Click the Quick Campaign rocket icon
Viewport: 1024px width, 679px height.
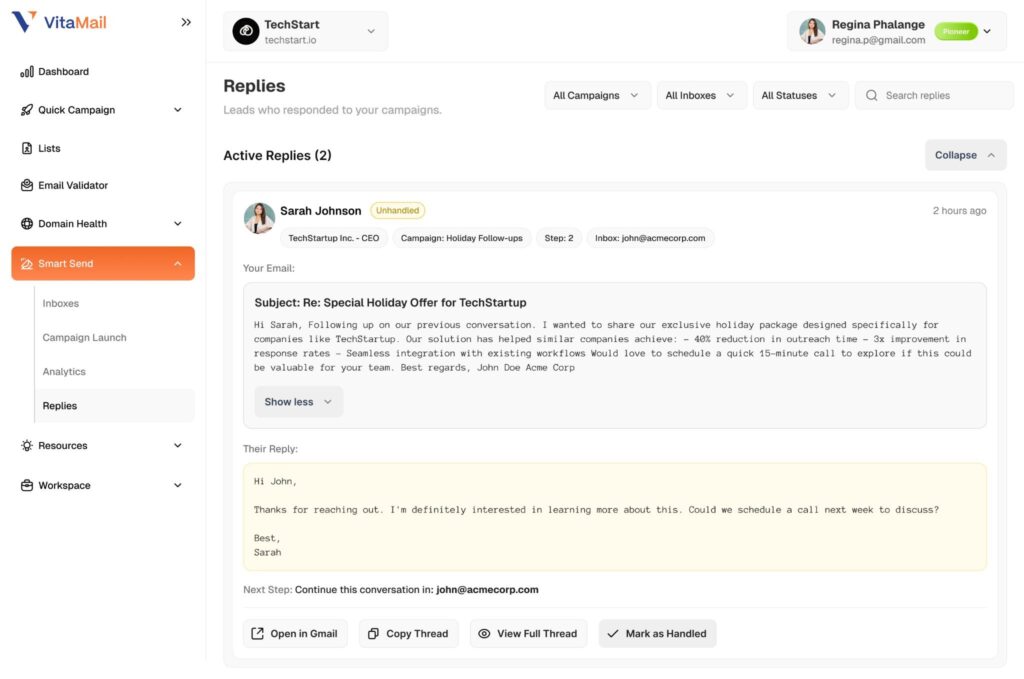[x=27, y=110]
